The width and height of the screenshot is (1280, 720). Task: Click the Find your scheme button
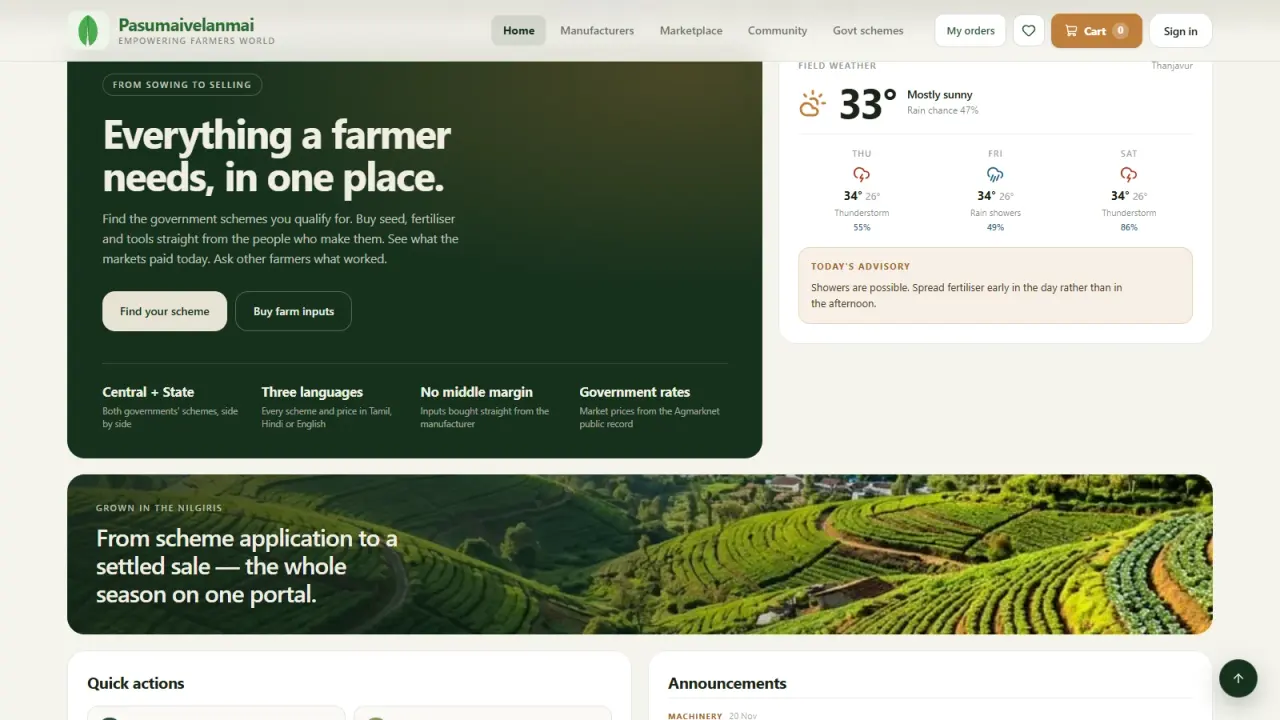point(165,311)
